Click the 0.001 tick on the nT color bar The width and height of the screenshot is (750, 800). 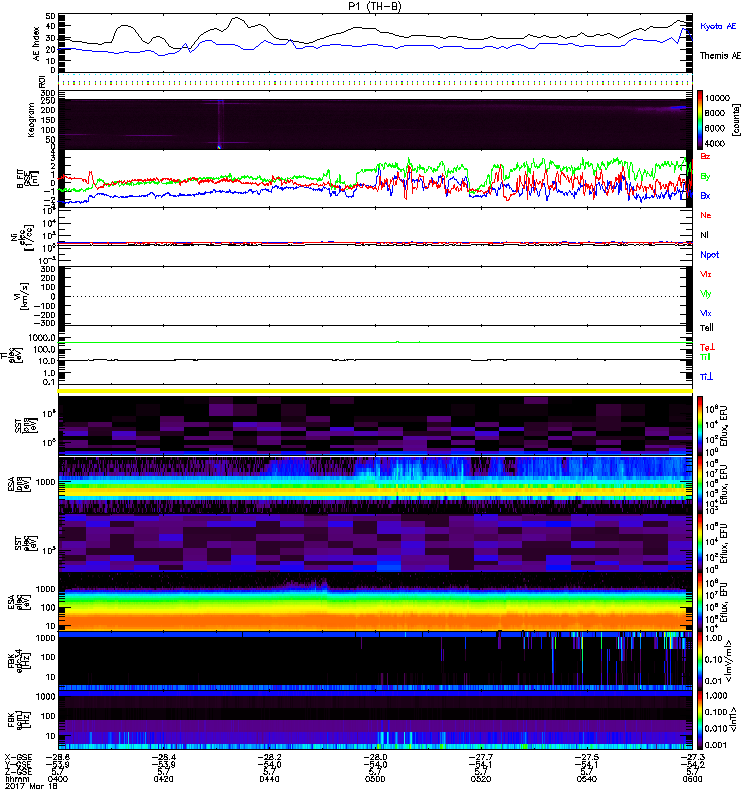715,745
